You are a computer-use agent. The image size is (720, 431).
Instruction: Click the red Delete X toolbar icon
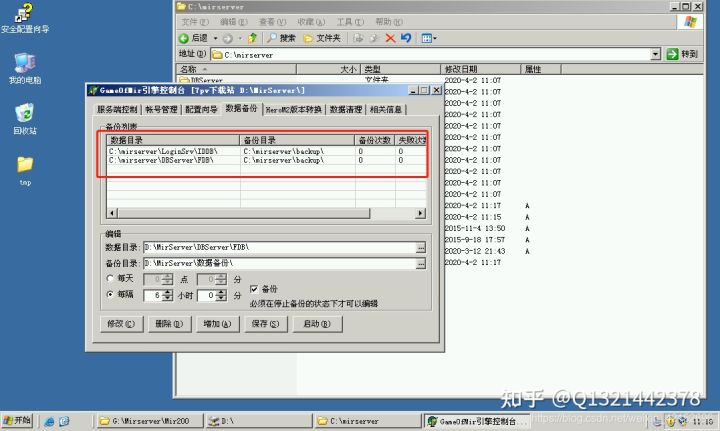(x=390, y=38)
